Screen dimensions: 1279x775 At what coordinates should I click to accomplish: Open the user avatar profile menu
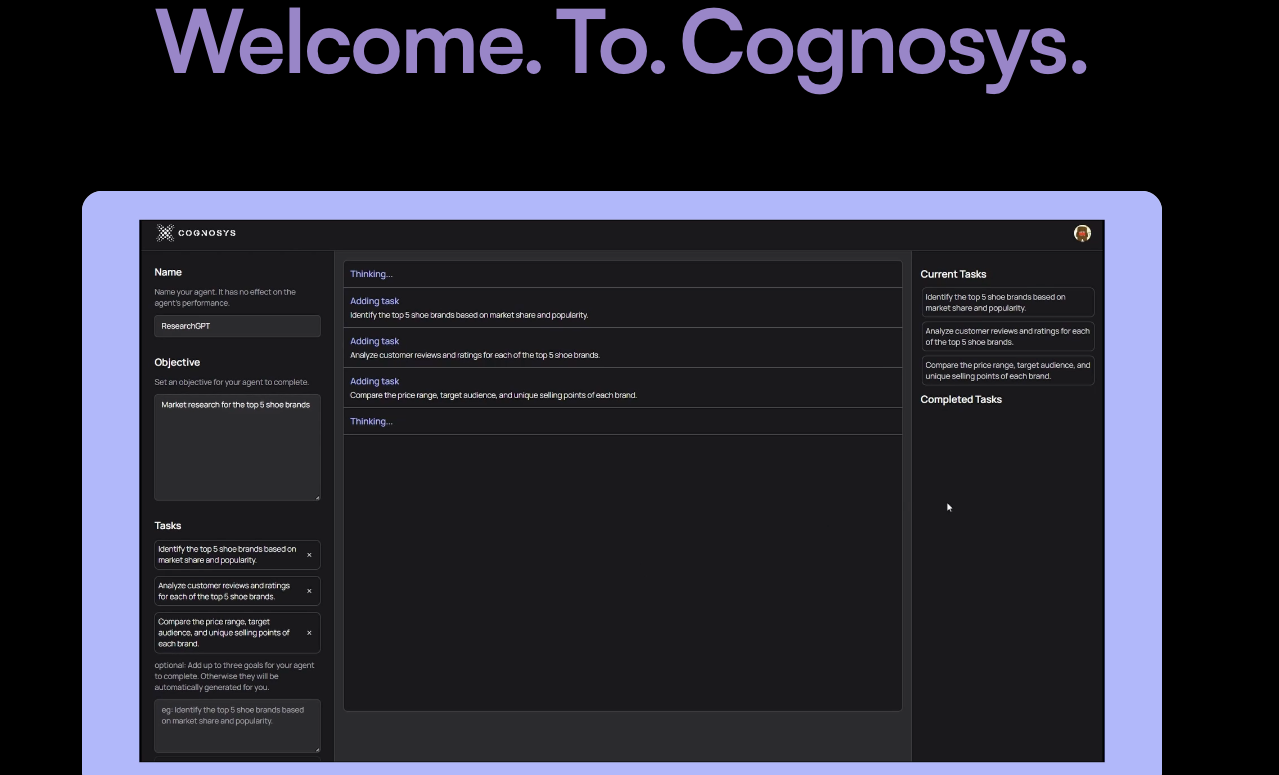click(1082, 233)
